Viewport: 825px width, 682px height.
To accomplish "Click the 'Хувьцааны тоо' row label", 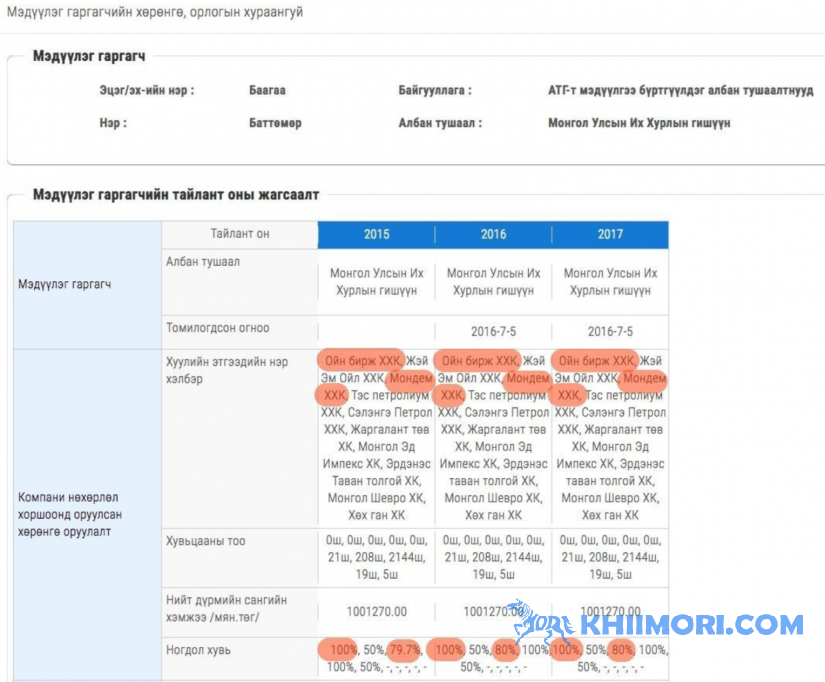I will (206, 541).
